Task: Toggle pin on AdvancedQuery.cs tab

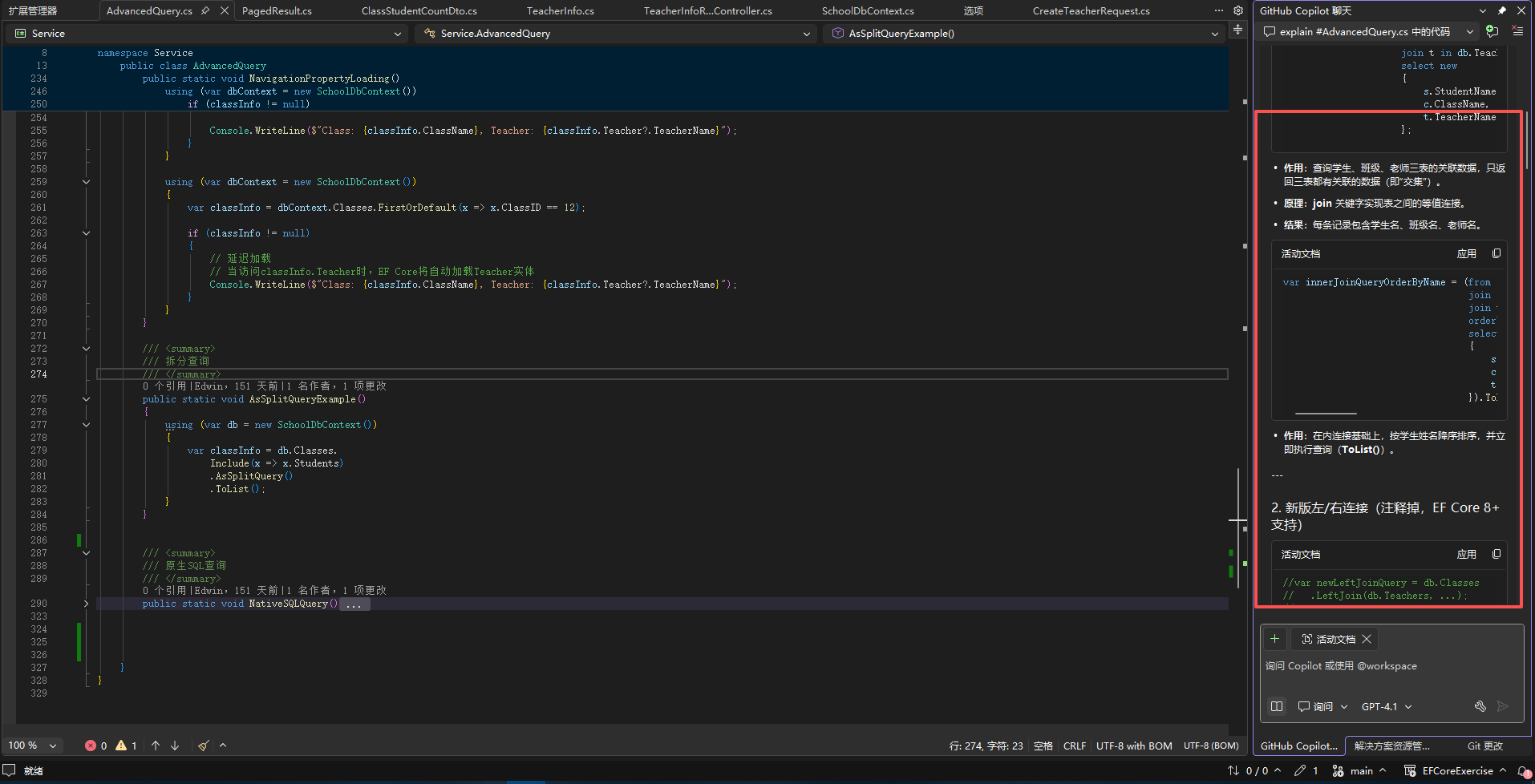Action: coord(206,10)
